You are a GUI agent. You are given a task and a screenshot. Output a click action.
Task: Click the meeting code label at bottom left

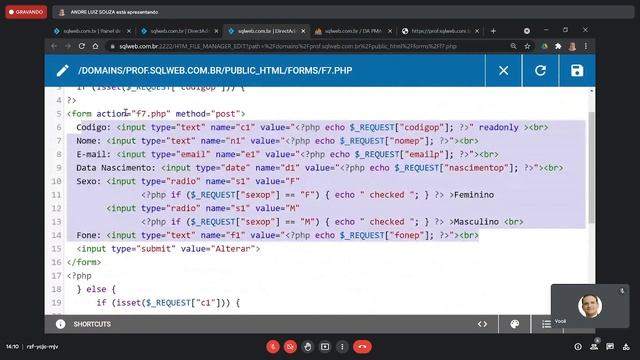tap(42, 347)
